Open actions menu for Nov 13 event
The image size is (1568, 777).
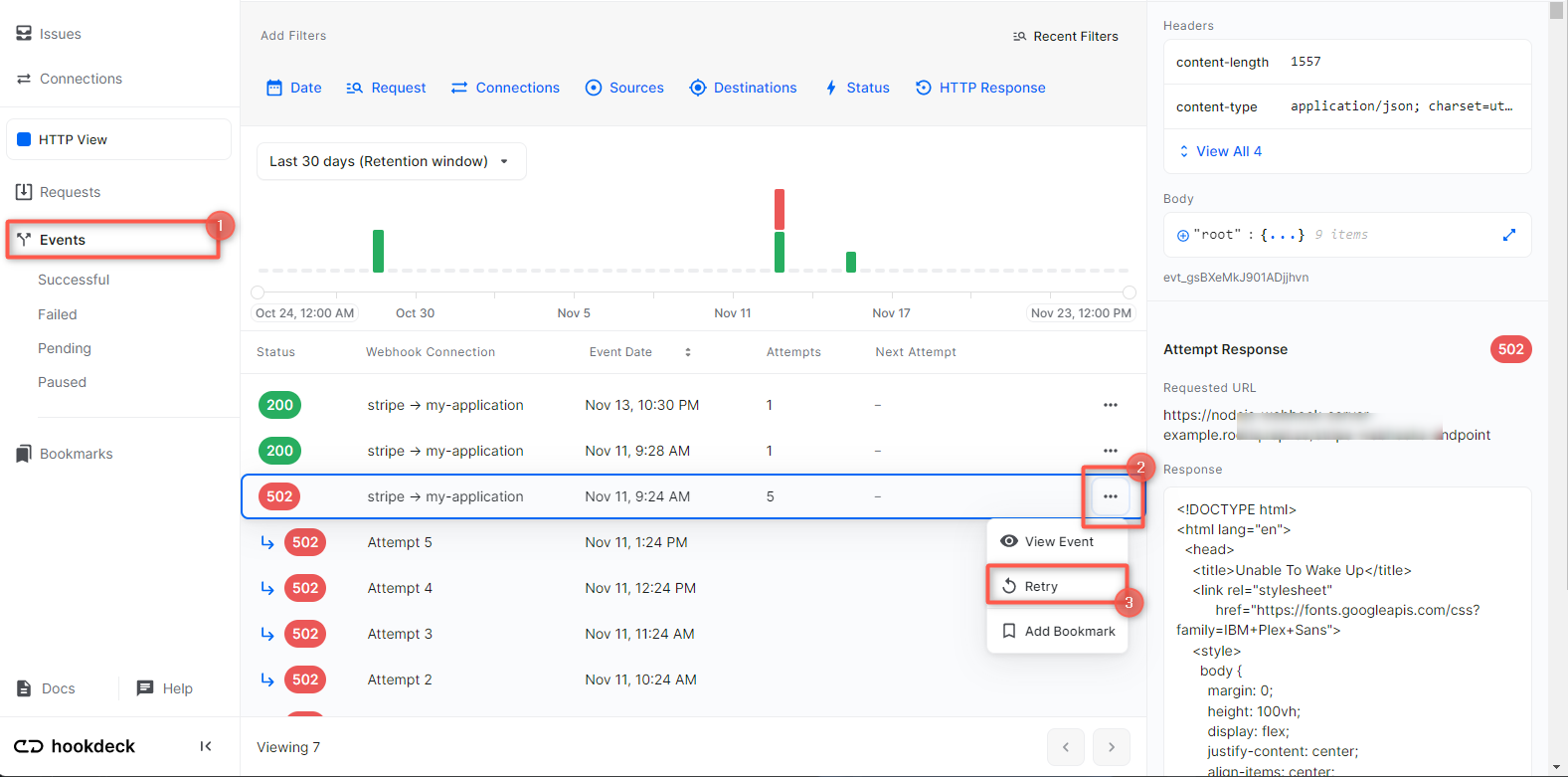point(1111,405)
